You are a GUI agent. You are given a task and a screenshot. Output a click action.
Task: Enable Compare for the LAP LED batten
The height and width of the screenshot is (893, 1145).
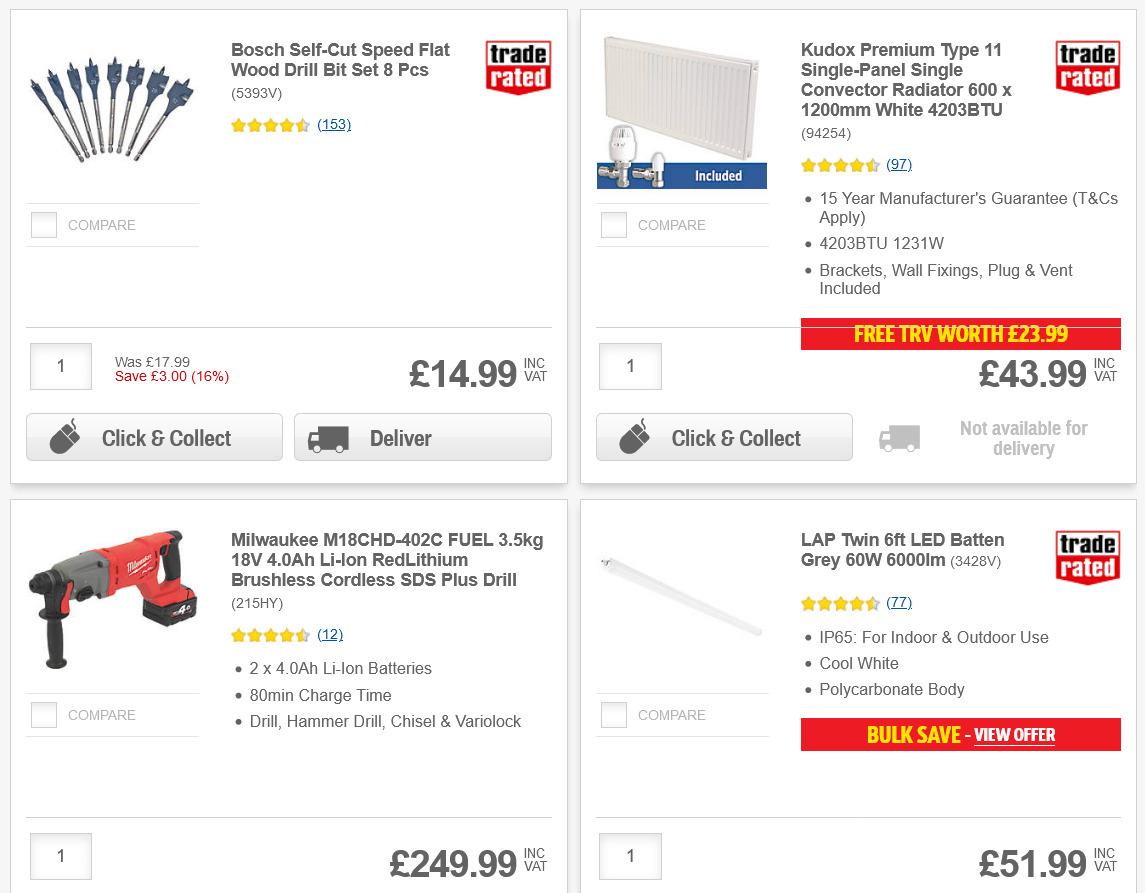coord(614,715)
